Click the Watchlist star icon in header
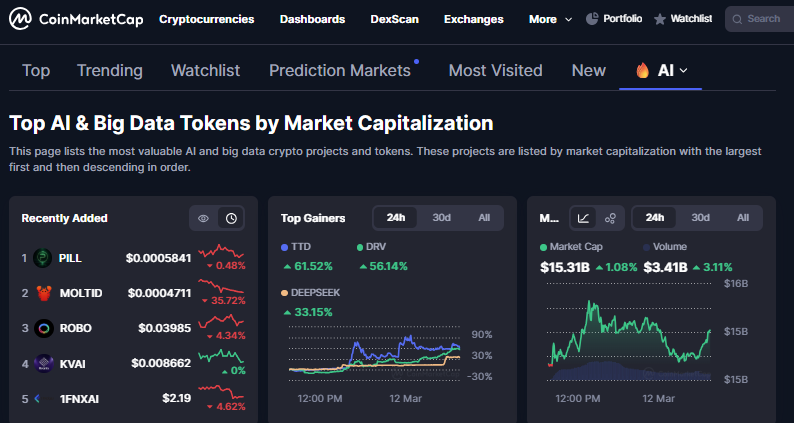Image resolution: width=794 pixels, height=423 pixels. pos(660,19)
